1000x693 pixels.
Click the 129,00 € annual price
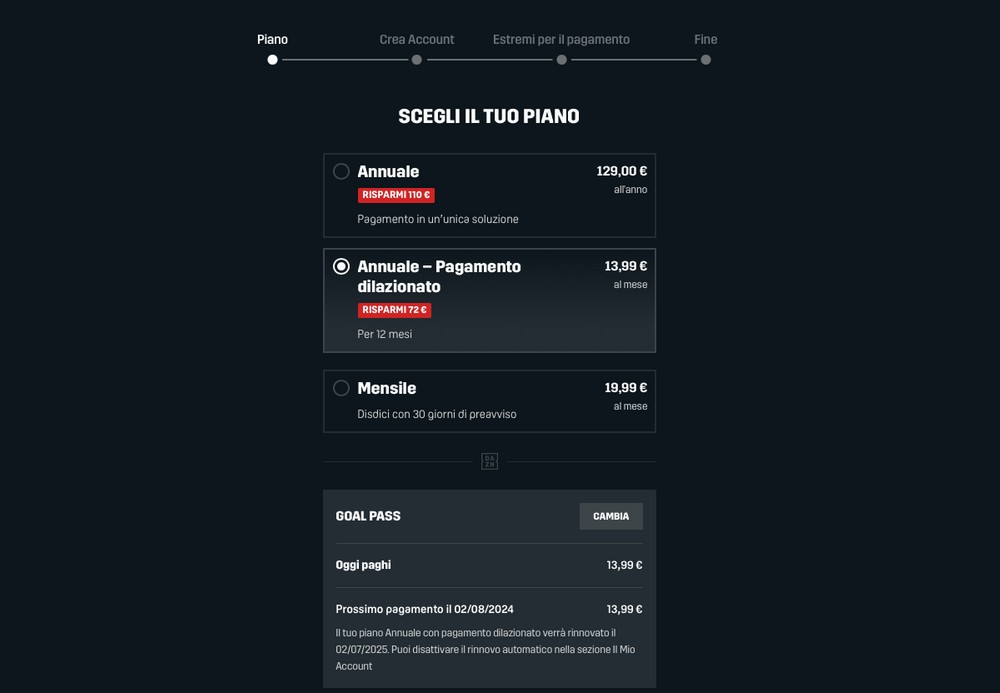pos(622,171)
